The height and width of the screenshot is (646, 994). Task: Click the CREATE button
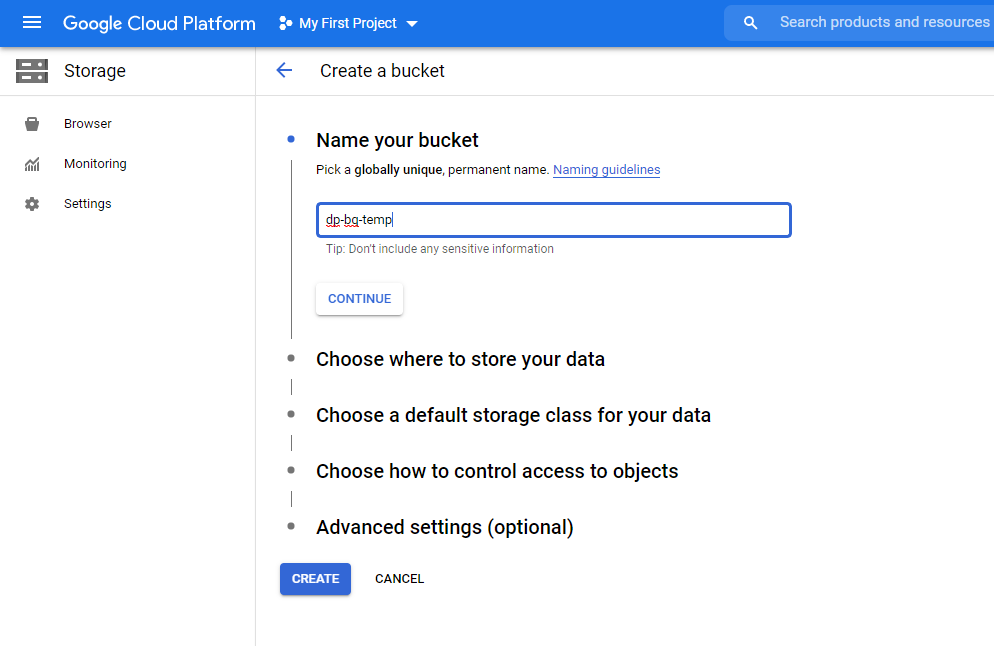click(315, 579)
